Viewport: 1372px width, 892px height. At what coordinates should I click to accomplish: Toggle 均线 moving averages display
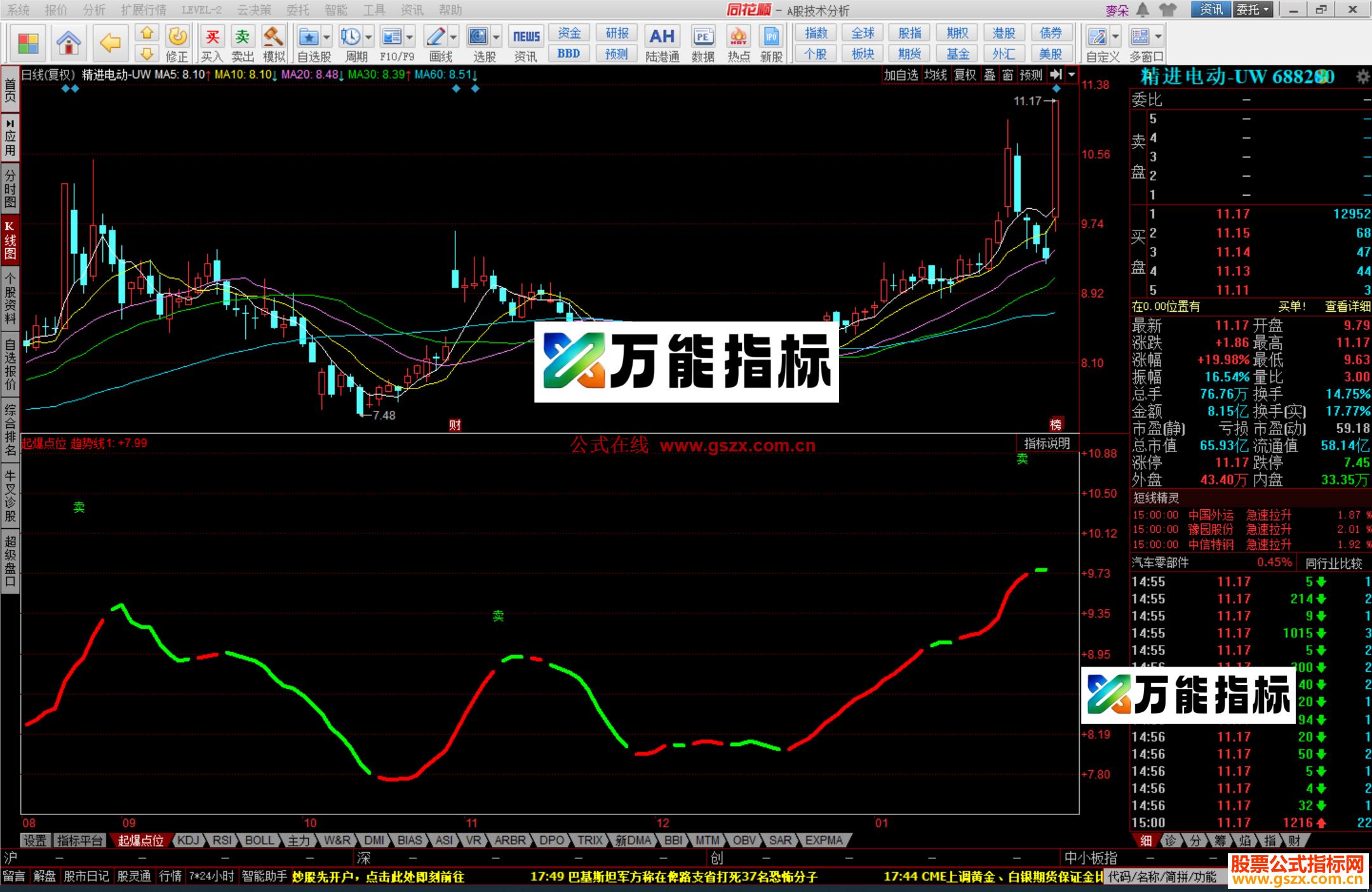click(935, 75)
